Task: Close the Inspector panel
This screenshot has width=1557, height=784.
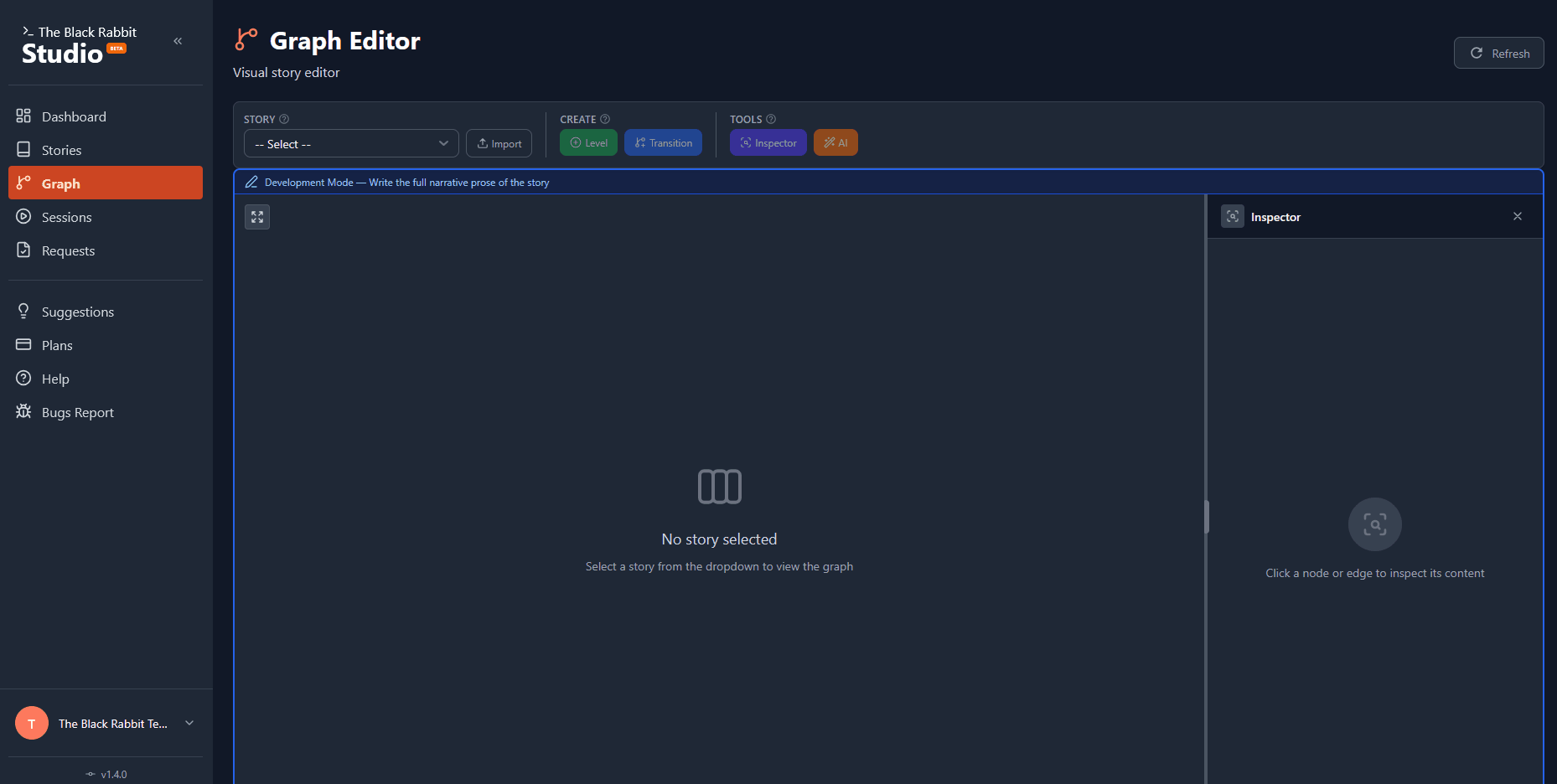Action: coord(1518,216)
